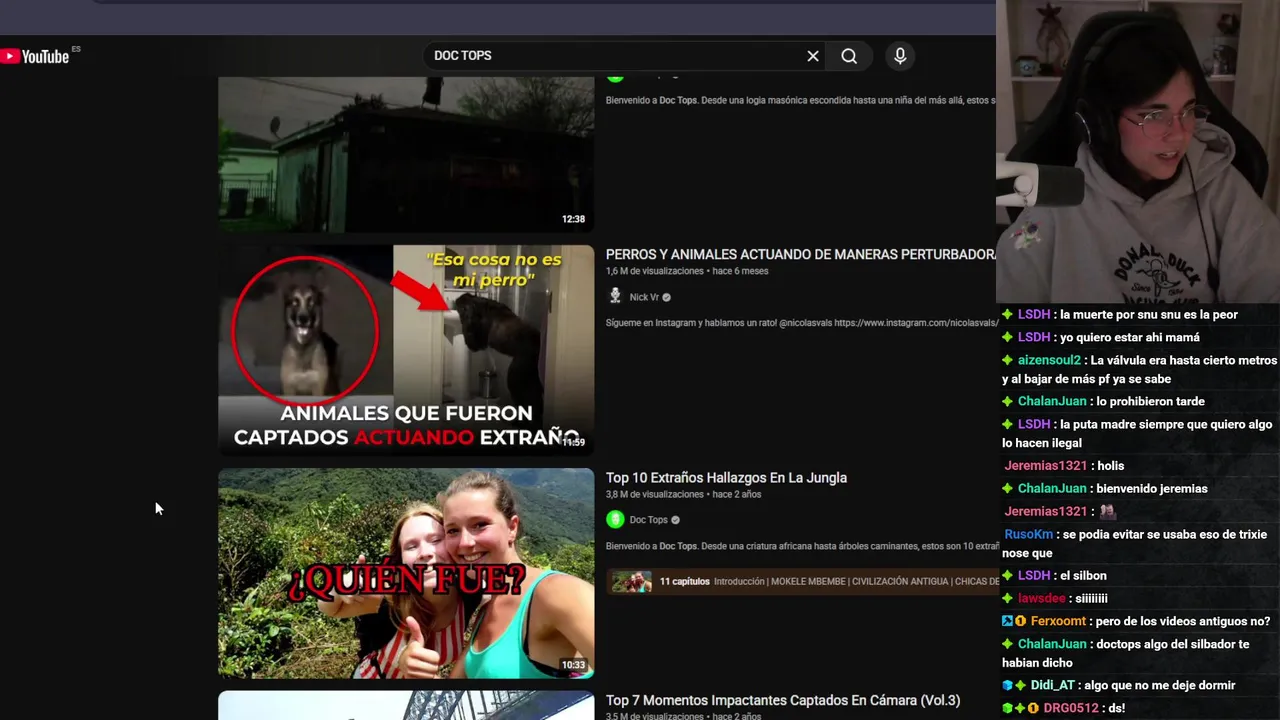Click chat username lawsdee

(1041, 598)
